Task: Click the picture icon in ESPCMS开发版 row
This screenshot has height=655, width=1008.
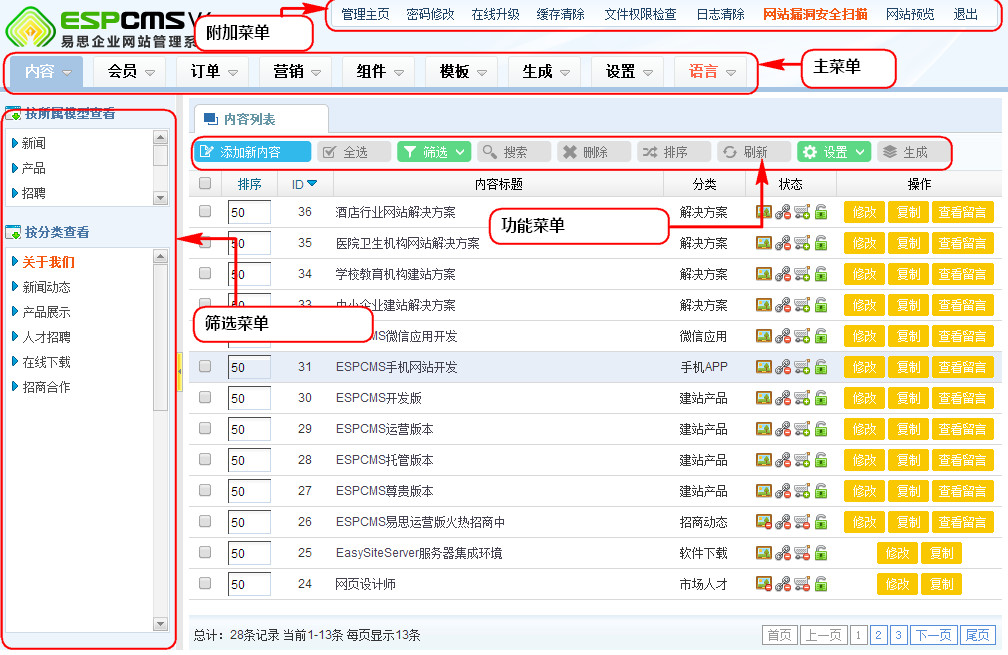Action: click(764, 398)
